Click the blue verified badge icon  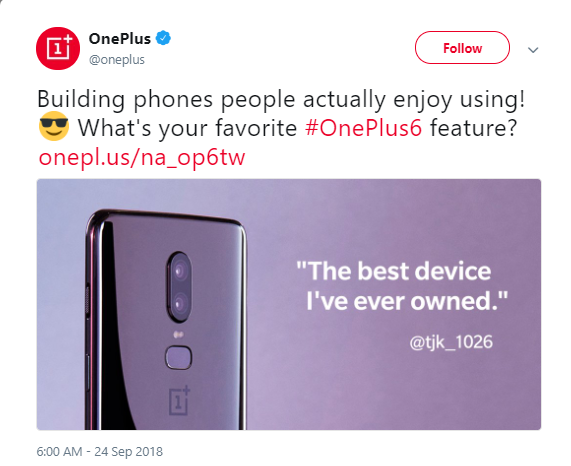[164, 38]
